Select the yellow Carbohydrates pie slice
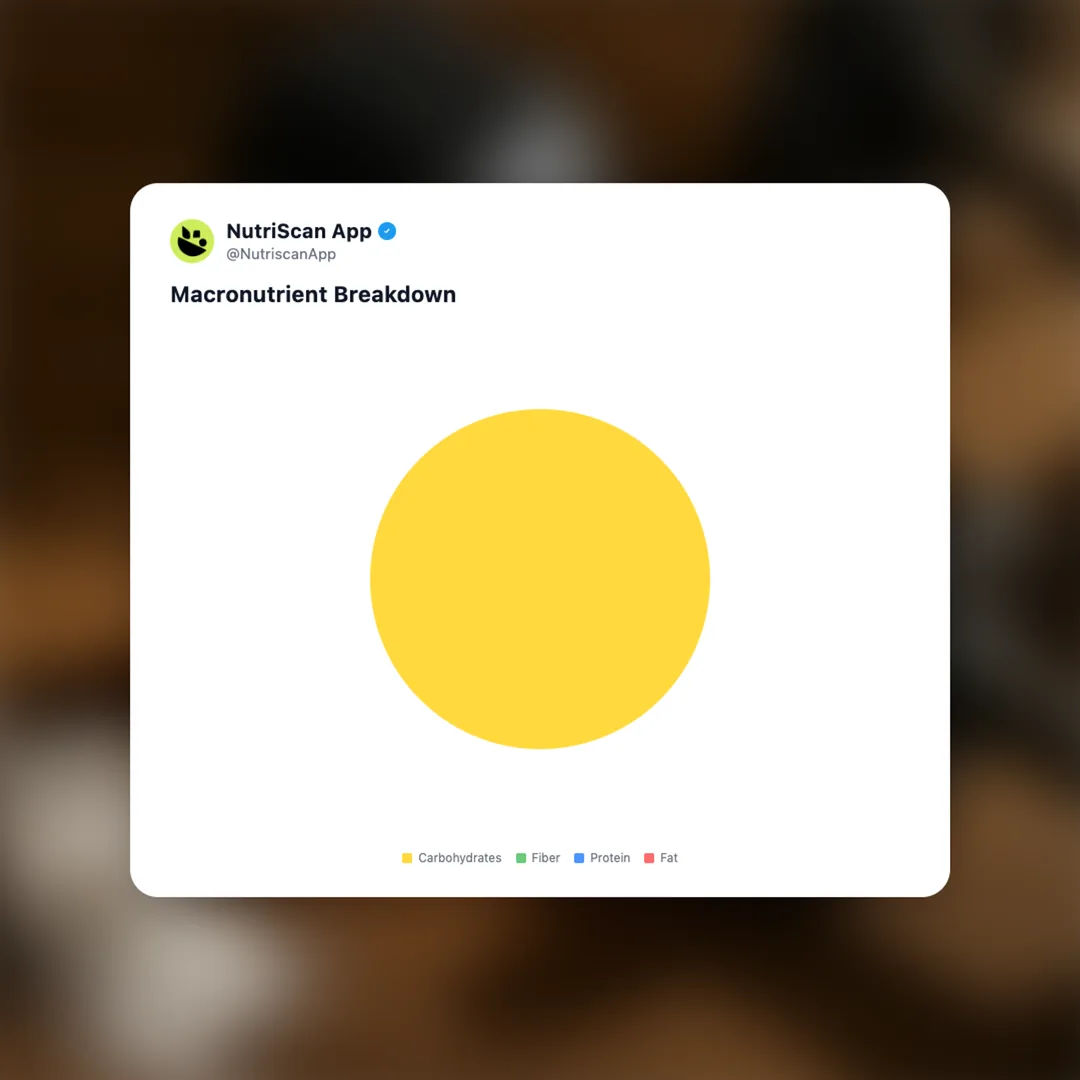Image resolution: width=1080 pixels, height=1080 pixels. coord(540,579)
